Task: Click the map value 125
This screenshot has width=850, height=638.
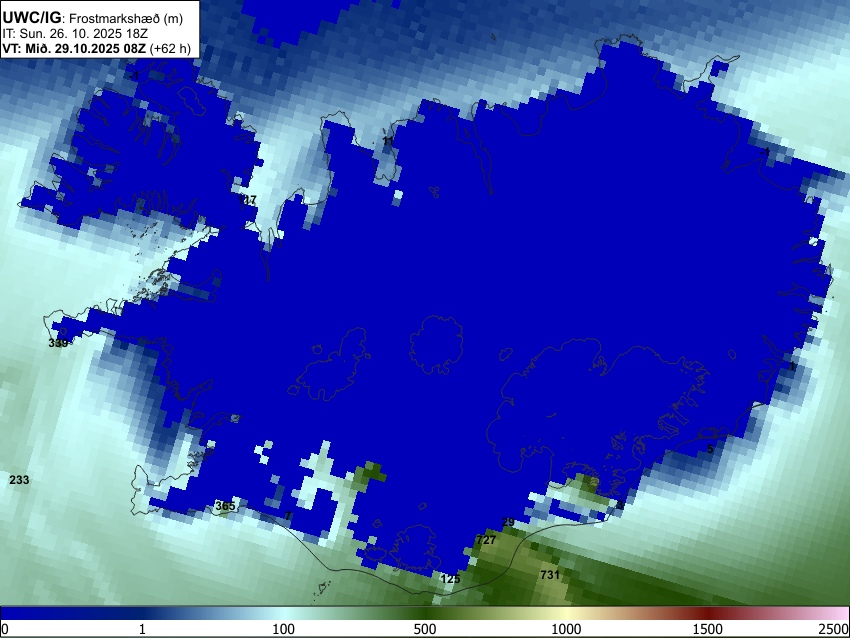Action: point(450,578)
